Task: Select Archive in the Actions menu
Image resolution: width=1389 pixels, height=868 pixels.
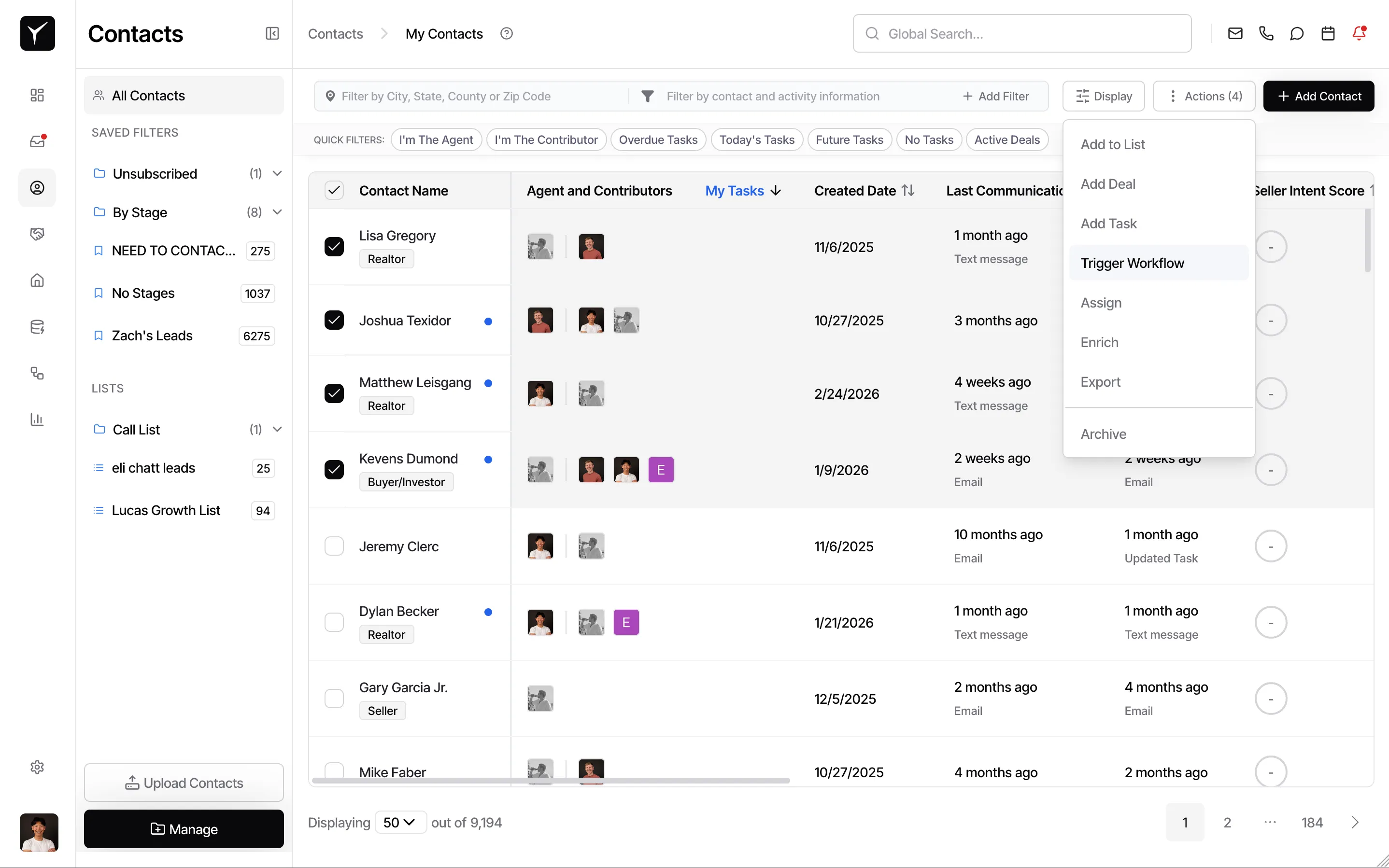Action: pyautogui.click(x=1103, y=434)
